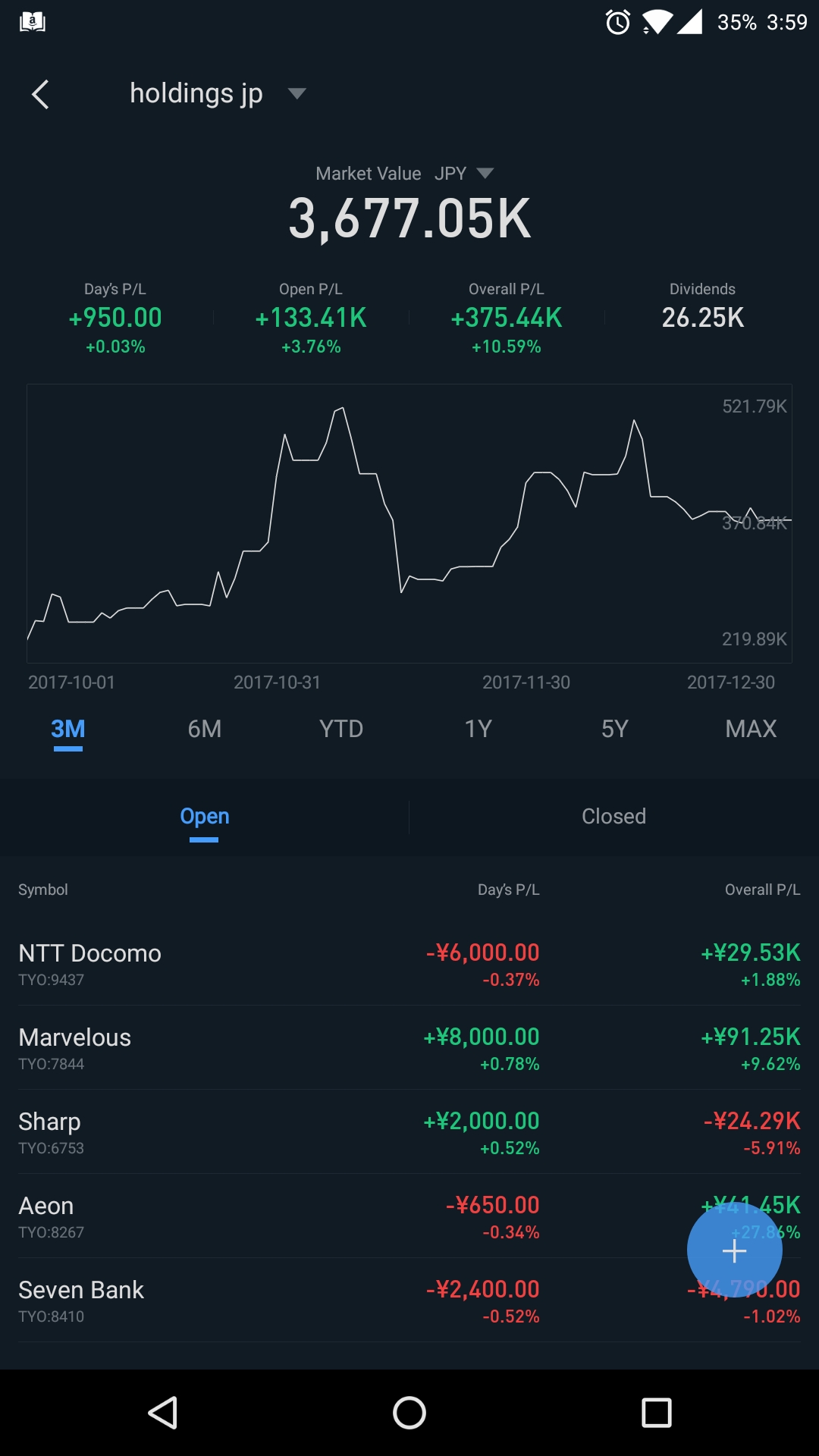Screen dimensions: 819x1456
Task: Open Android recent apps square button
Action: [x=656, y=1413]
